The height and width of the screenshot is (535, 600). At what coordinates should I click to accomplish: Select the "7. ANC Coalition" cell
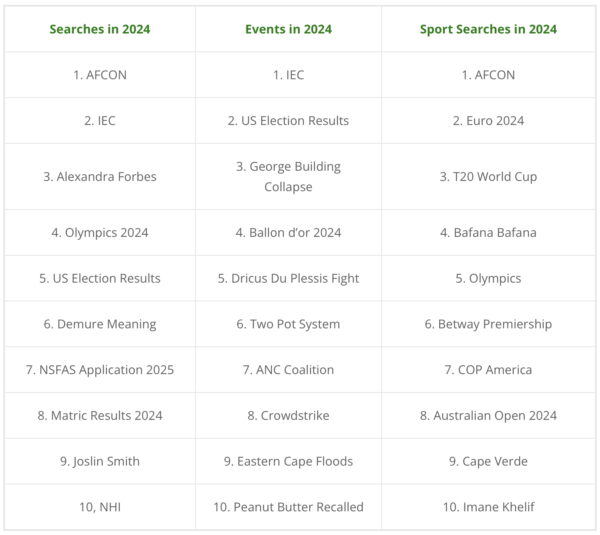click(x=288, y=370)
